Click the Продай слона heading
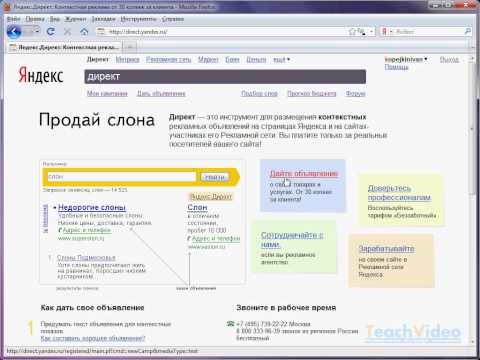Image resolution: width=480 pixels, height=360 pixels. [97, 120]
